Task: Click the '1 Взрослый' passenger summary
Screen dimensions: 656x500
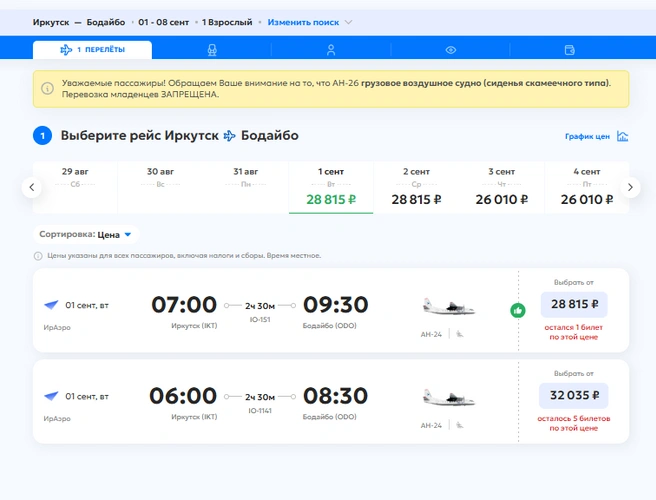Action: point(227,22)
